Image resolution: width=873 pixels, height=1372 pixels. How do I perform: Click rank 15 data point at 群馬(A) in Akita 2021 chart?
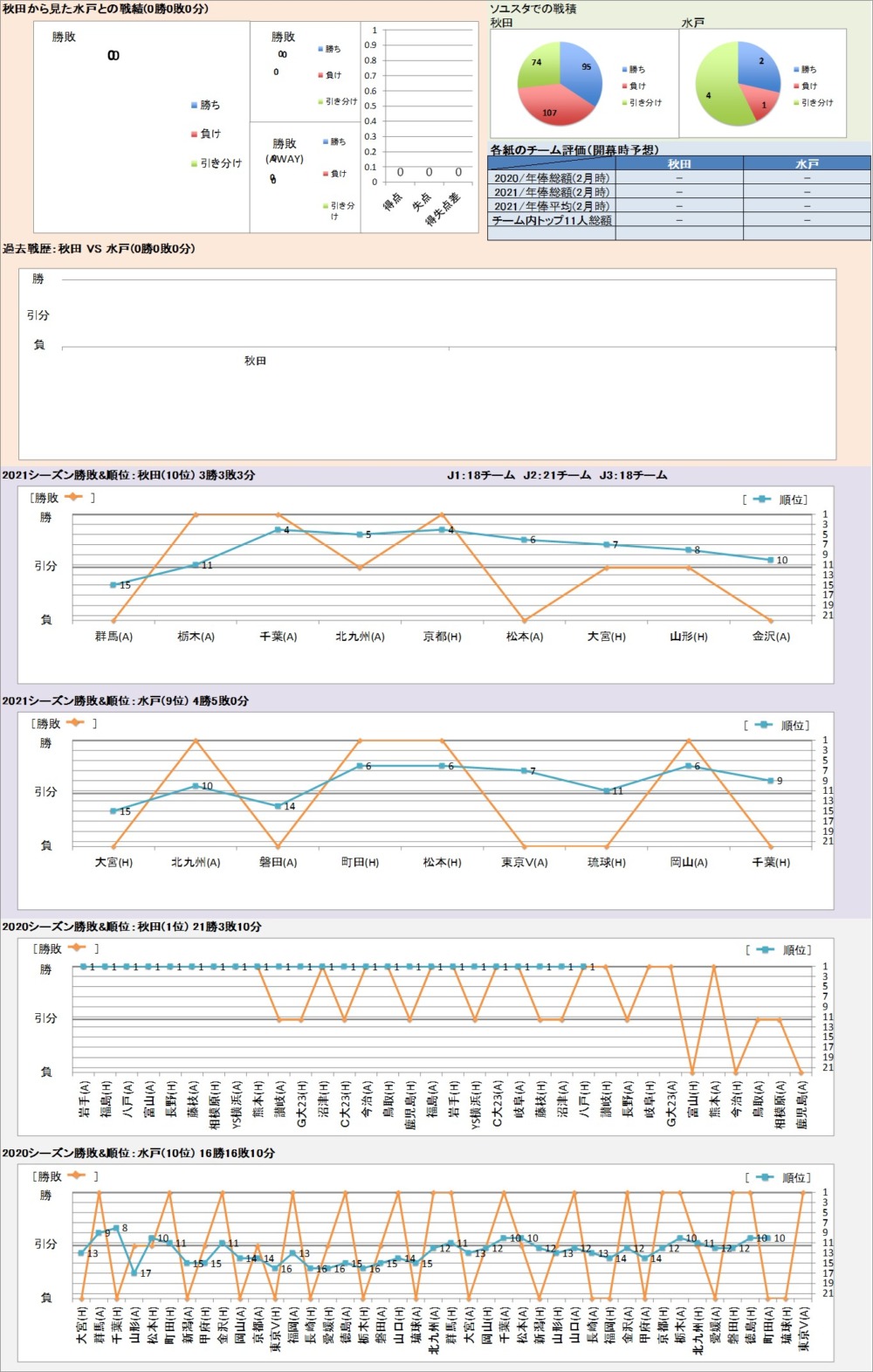(113, 585)
